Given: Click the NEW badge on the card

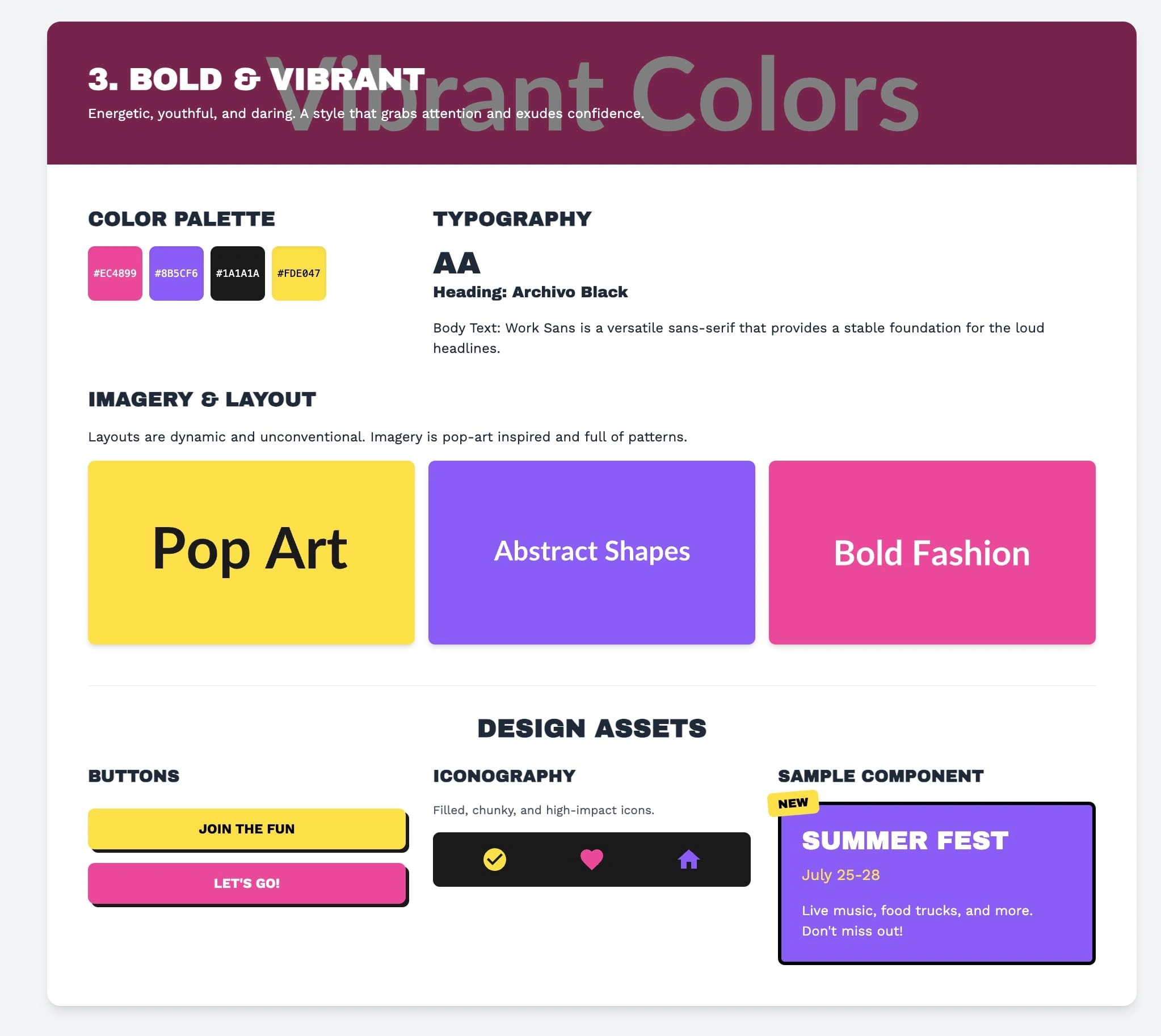Looking at the screenshot, I should click(x=793, y=803).
